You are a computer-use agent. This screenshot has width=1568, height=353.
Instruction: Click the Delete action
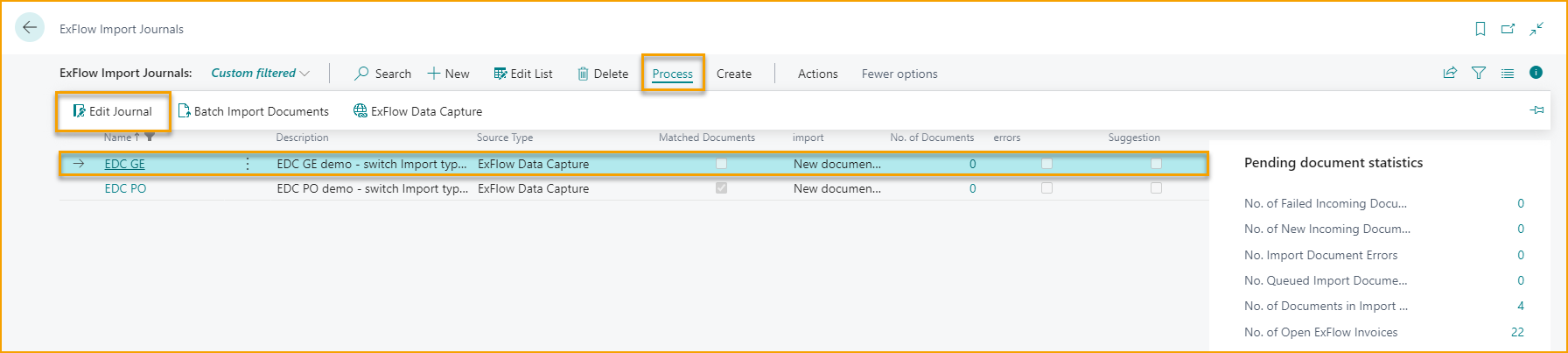pyautogui.click(x=603, y=74)
